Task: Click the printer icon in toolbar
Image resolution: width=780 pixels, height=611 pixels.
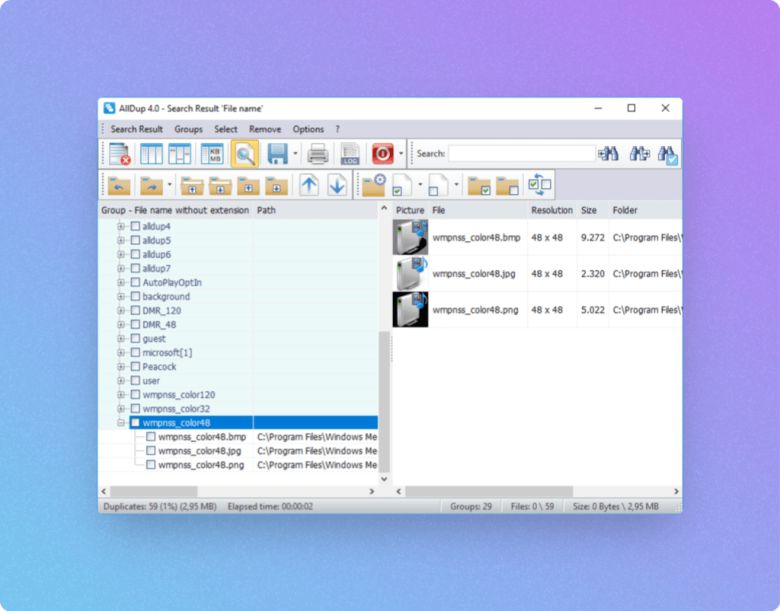Action: tap(318, 154)
